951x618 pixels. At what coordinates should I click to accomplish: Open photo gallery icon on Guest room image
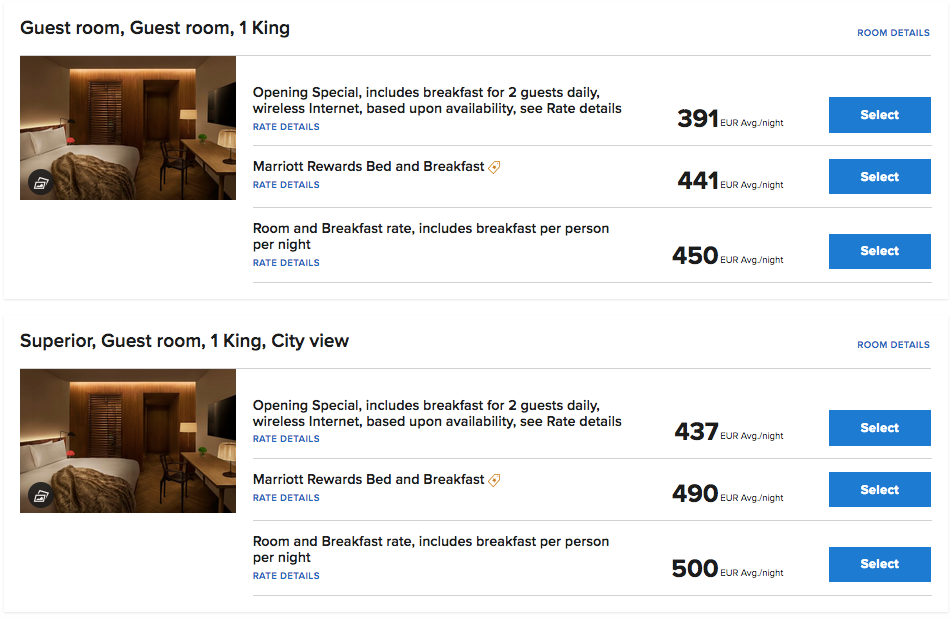[41, 183]
